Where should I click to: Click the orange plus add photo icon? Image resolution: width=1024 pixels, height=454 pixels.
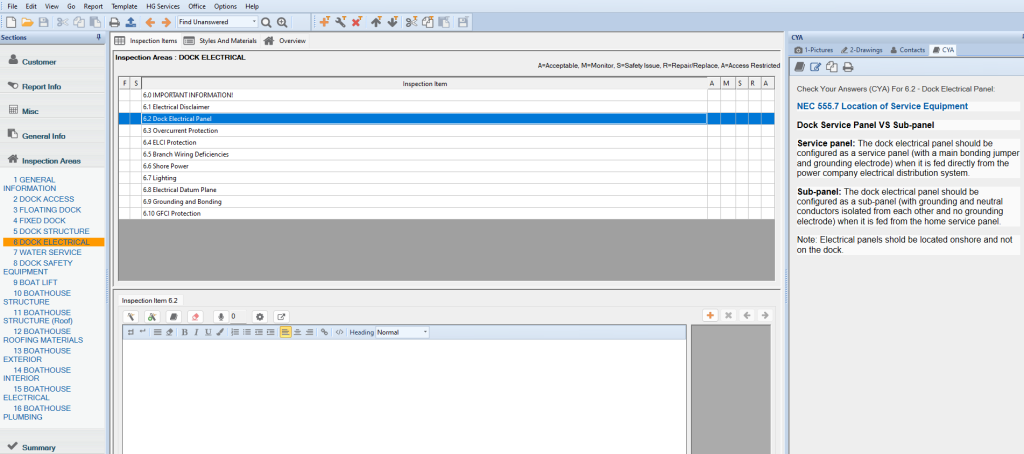[710, 316]
